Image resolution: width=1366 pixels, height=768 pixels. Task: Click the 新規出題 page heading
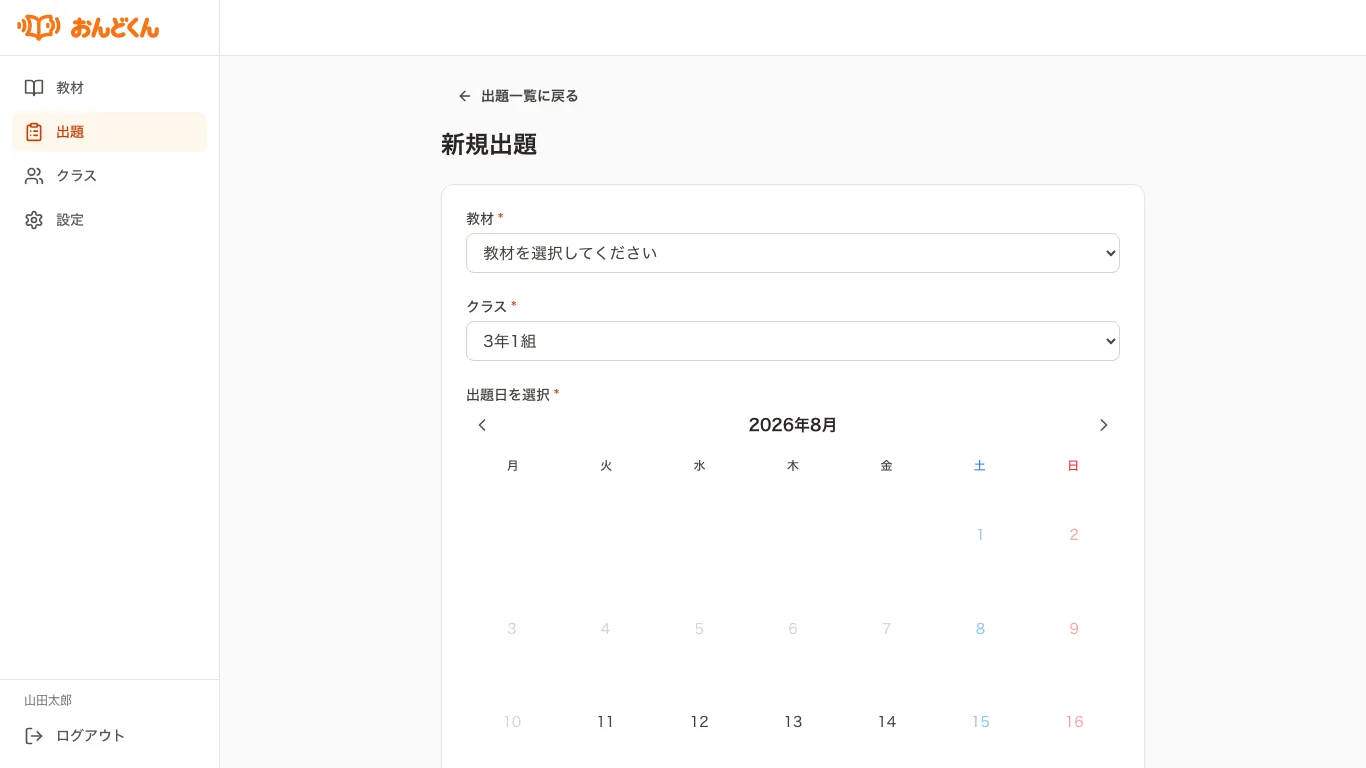point(489,145)
